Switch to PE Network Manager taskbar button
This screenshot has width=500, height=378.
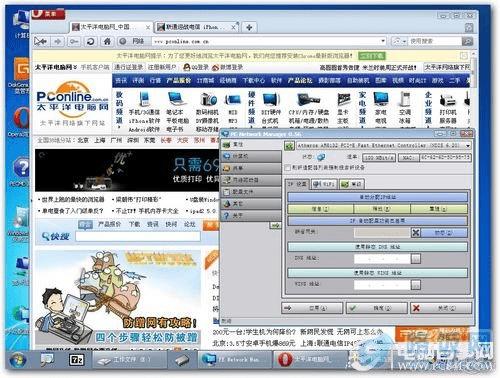coord(234,360)
